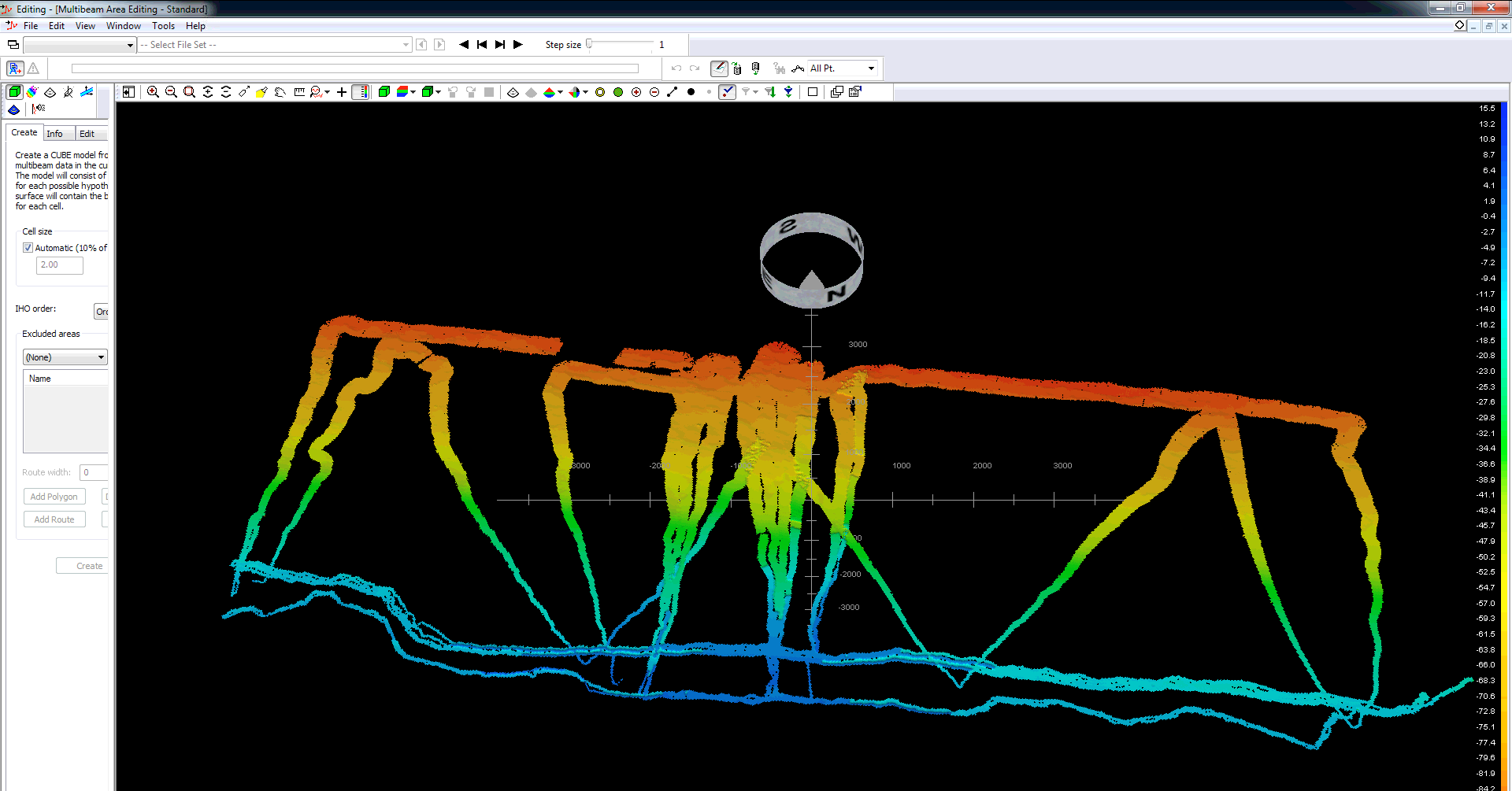Click the play forward arrow button
This screenshot has height=791, width=1512.
(x=518, y=45)
